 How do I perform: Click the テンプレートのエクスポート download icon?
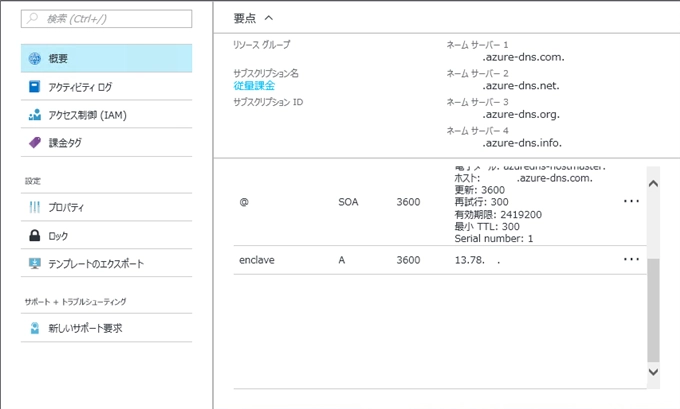pos(35,263)
